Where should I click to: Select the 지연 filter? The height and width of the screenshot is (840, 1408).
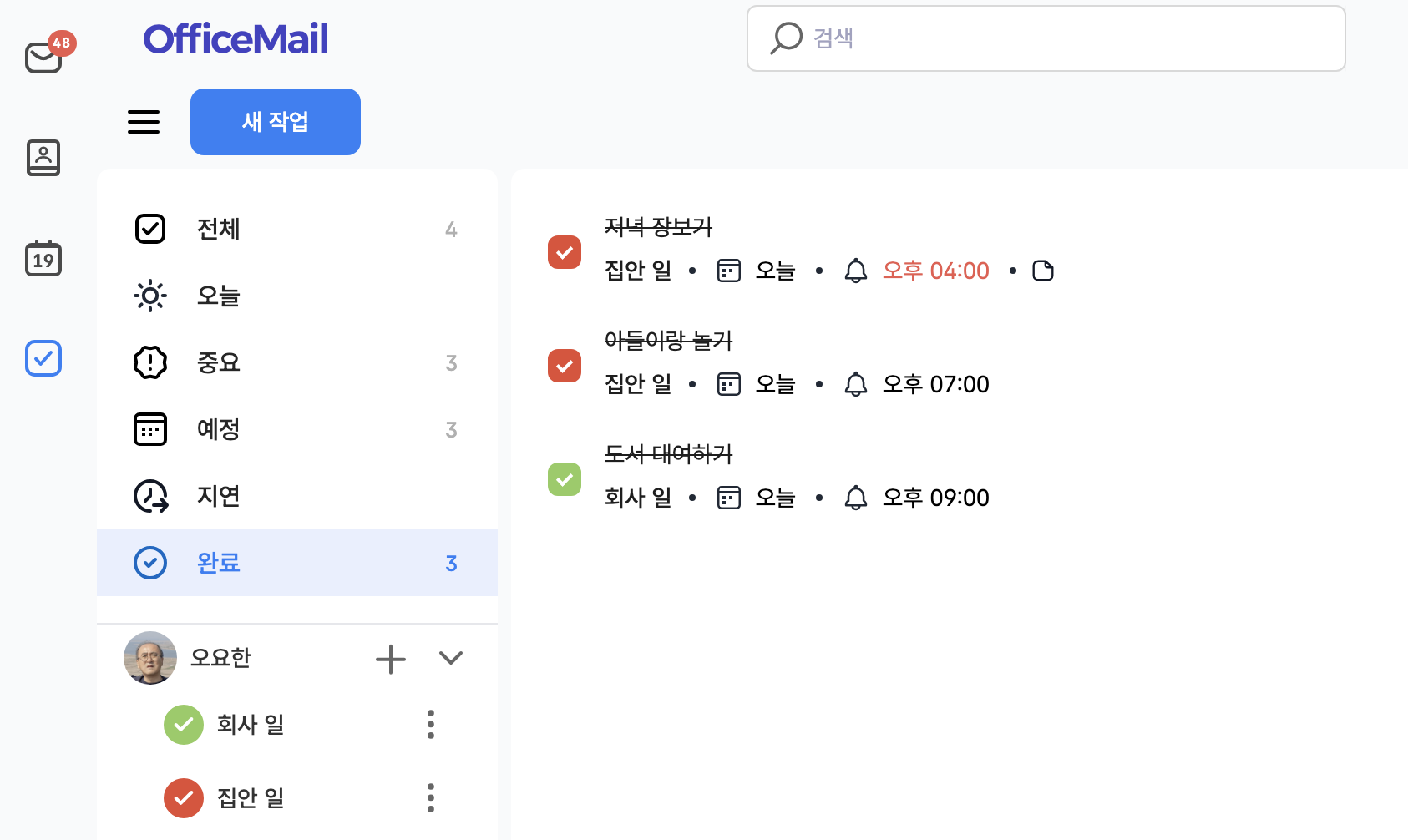tap(297, 496)
